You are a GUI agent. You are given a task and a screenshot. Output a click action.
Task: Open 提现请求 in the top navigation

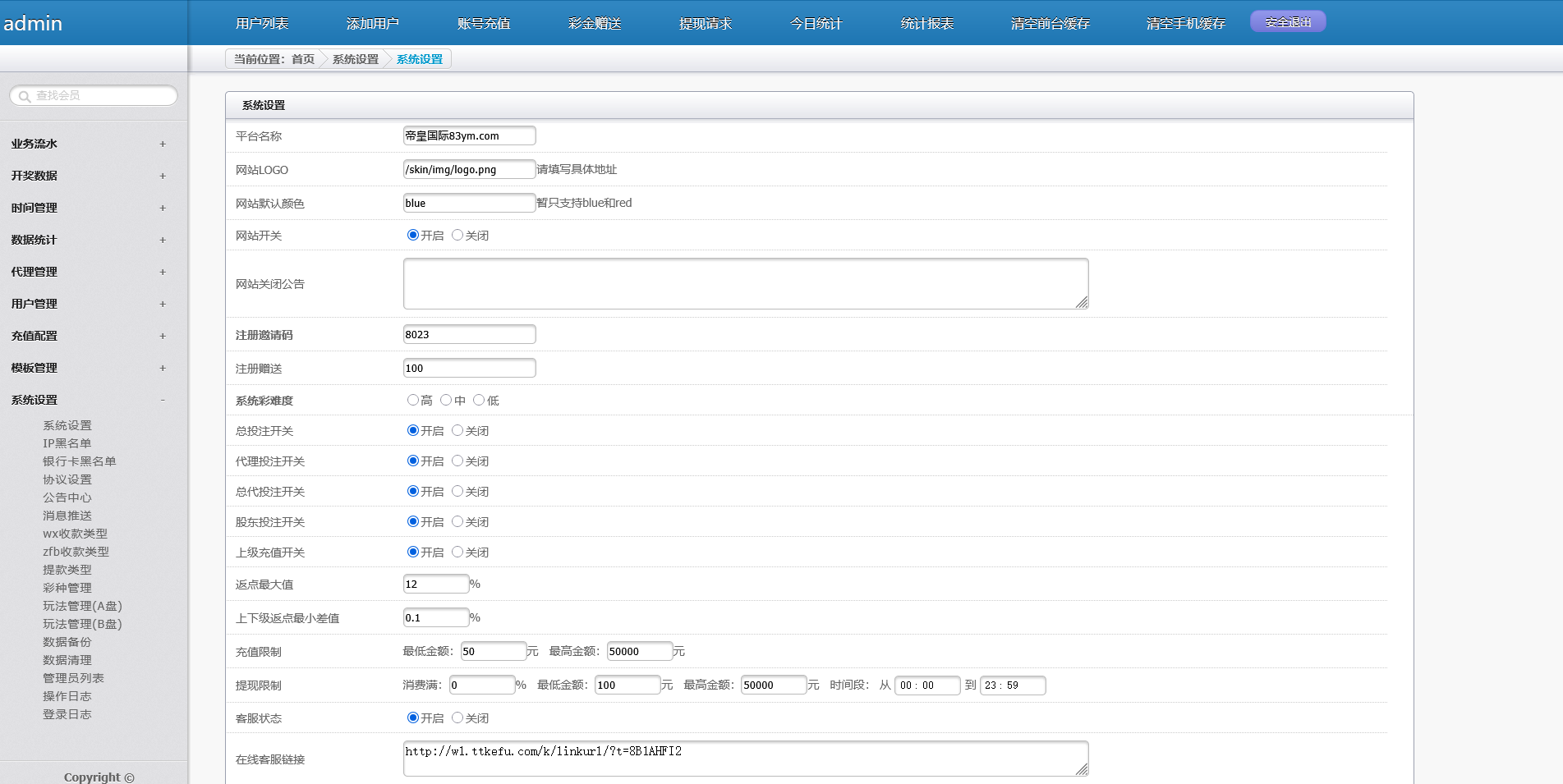(x=706, y=23)
